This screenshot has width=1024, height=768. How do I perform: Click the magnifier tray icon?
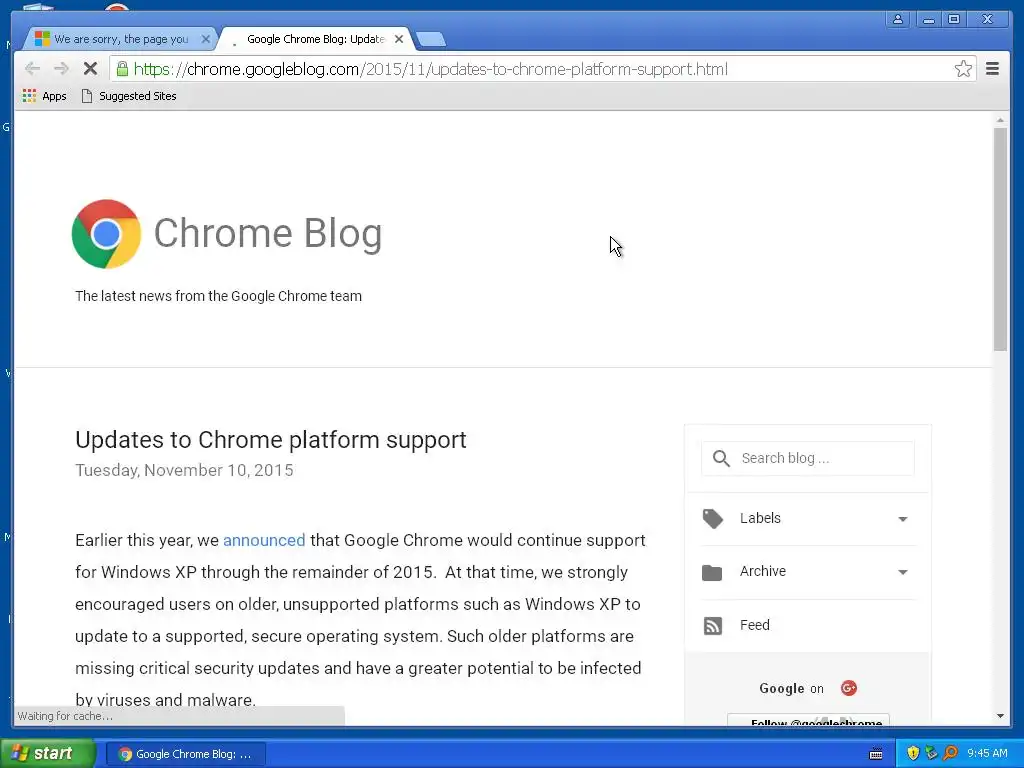pyautogui.click(x=950, y=753)
